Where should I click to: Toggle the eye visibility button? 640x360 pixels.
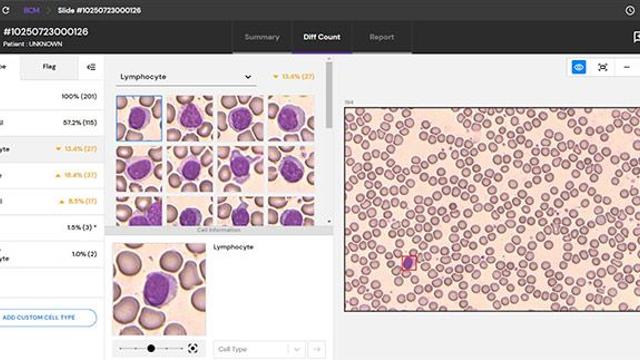pyautogui.click(x=579, y=67)
